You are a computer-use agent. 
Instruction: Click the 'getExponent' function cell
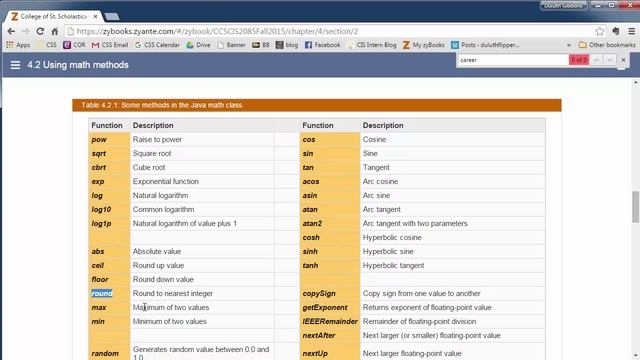(x=330, y=307)
